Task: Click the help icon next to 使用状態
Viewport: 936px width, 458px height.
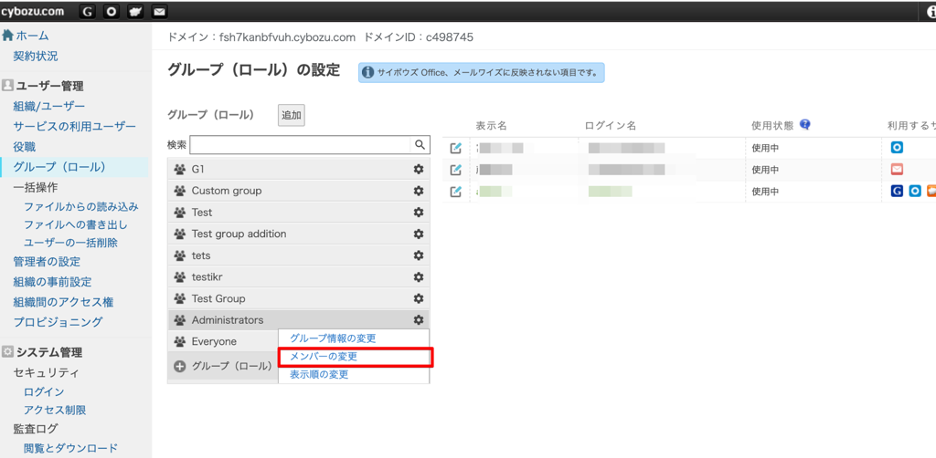Action: pos(805,126)
